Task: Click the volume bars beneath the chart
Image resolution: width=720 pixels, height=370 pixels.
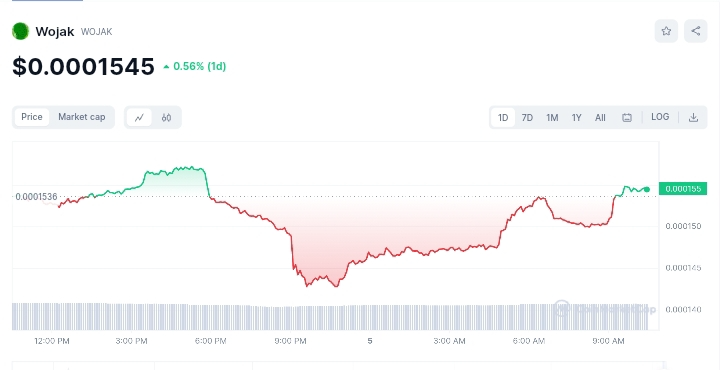Action: click(x=330, y=317)
